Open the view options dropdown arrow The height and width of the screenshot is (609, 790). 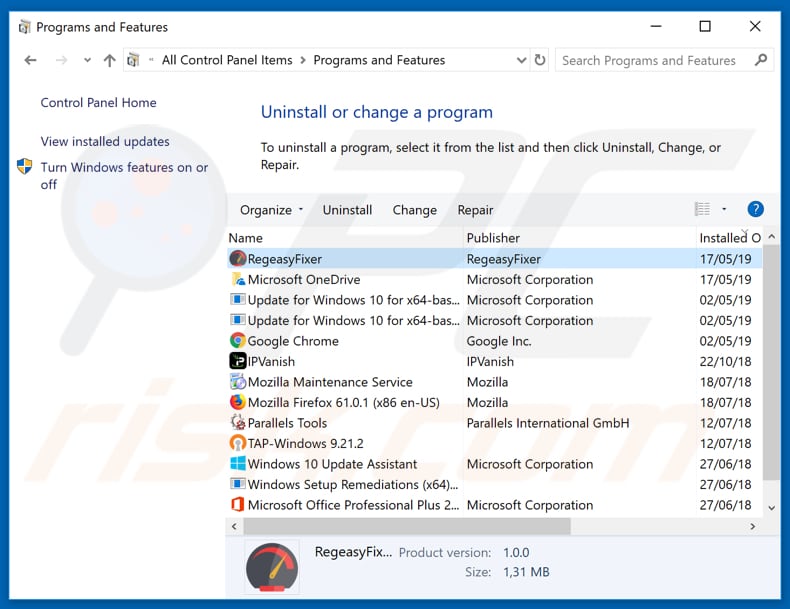(x=724, y=209)
